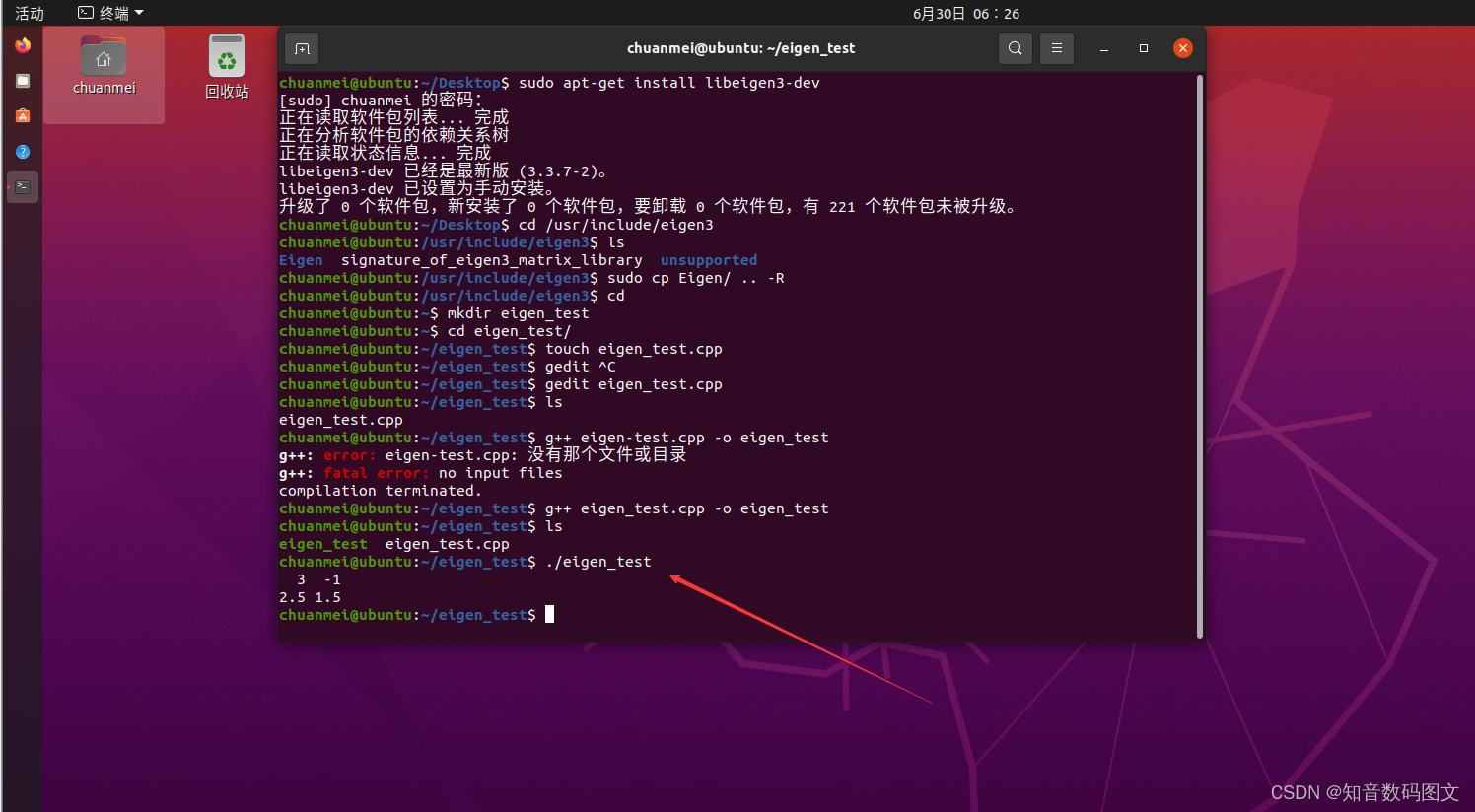The width and height of the screenshot is (1475, 812).
Task: Open the Files icon in the dock
Action: pos(22,80)
